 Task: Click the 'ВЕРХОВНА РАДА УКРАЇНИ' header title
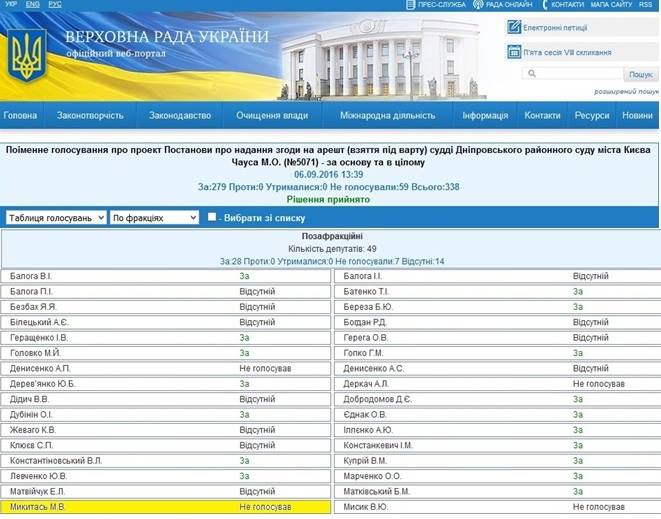click(x=167, y=37)
